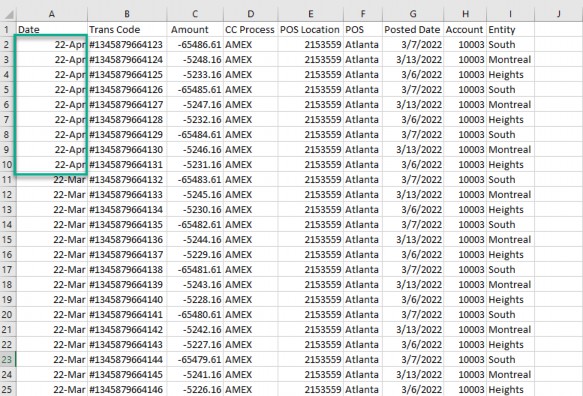The height and width of the screenshot is (396, 583).
Task: Select cell with #1345879664138
Action: [x=127, y=270]
